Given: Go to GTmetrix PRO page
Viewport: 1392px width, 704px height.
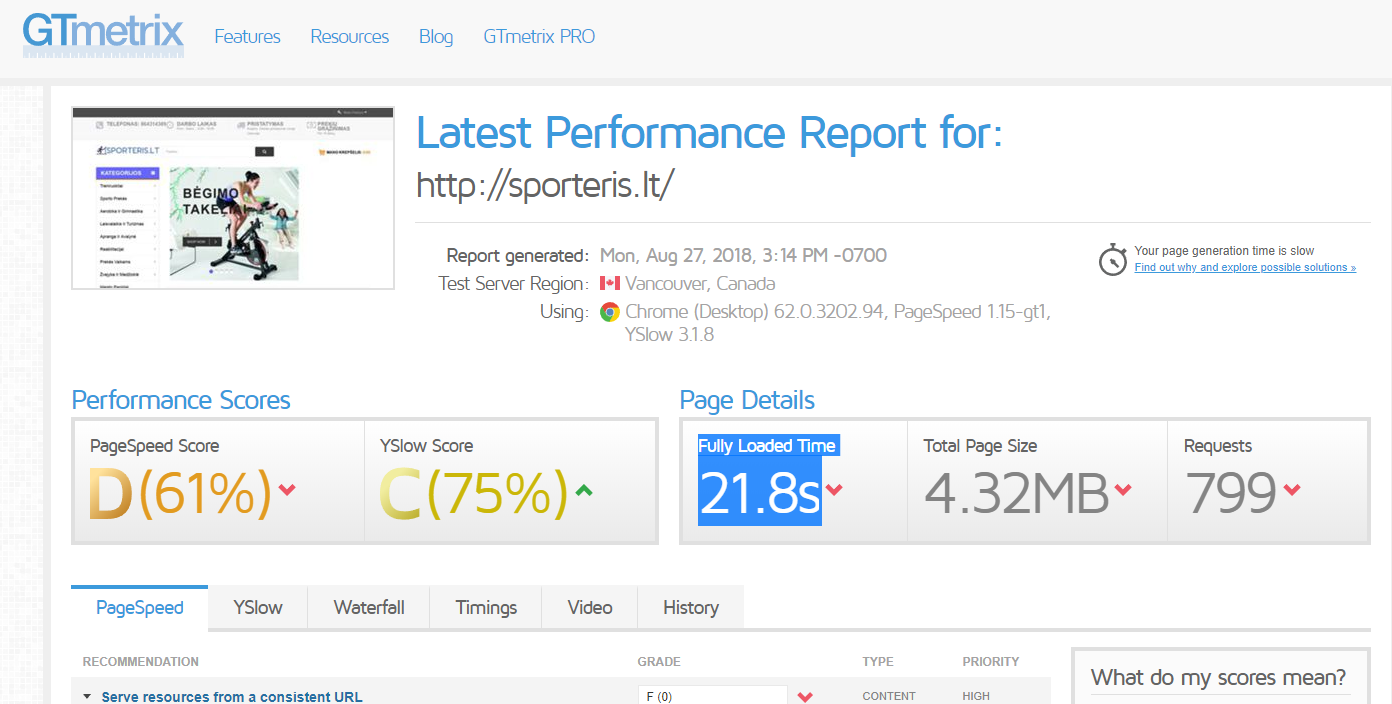Looking at the screenshot, I should tap(539, 37).
